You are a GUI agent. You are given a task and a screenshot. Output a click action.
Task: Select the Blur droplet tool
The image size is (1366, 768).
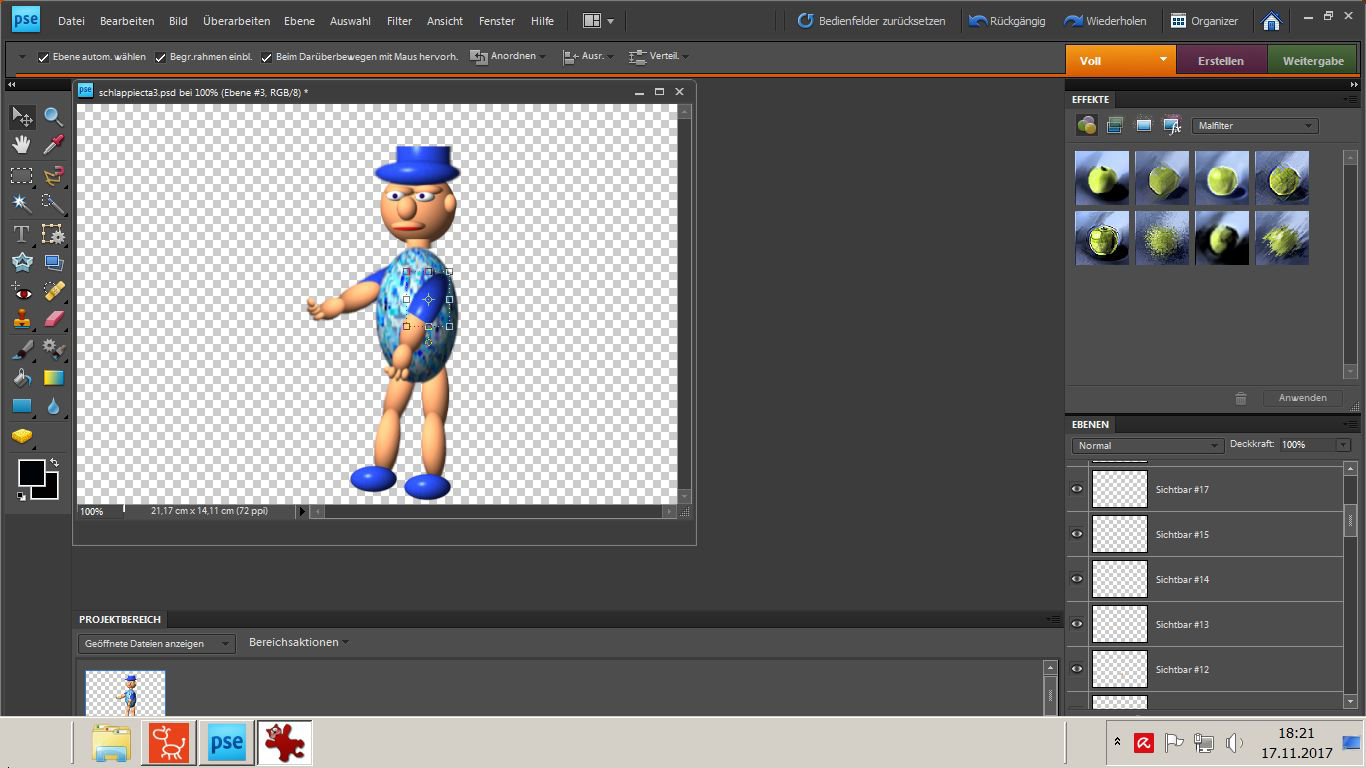[x=54, y=406]
